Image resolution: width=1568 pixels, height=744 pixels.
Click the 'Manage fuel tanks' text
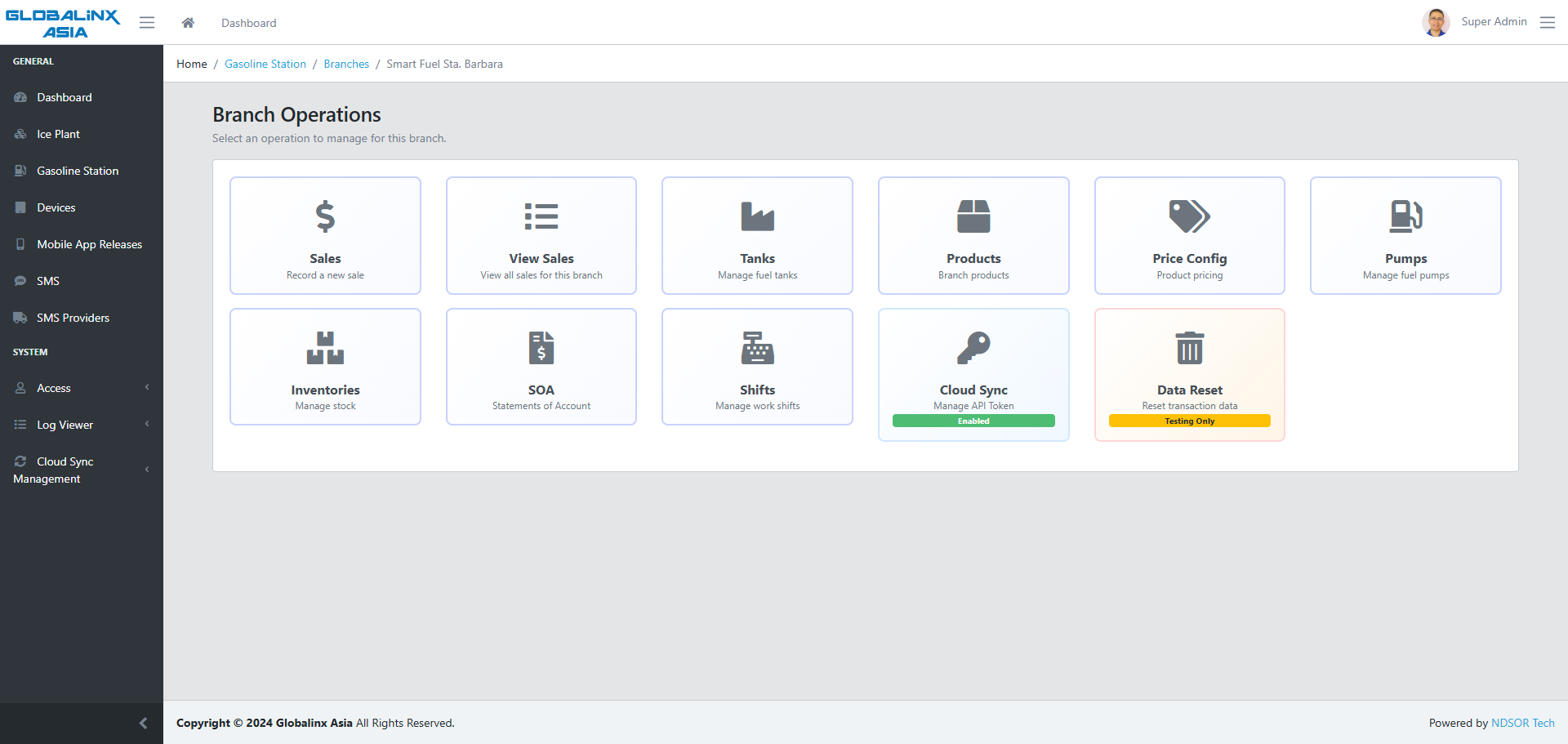tap(757, 275)
